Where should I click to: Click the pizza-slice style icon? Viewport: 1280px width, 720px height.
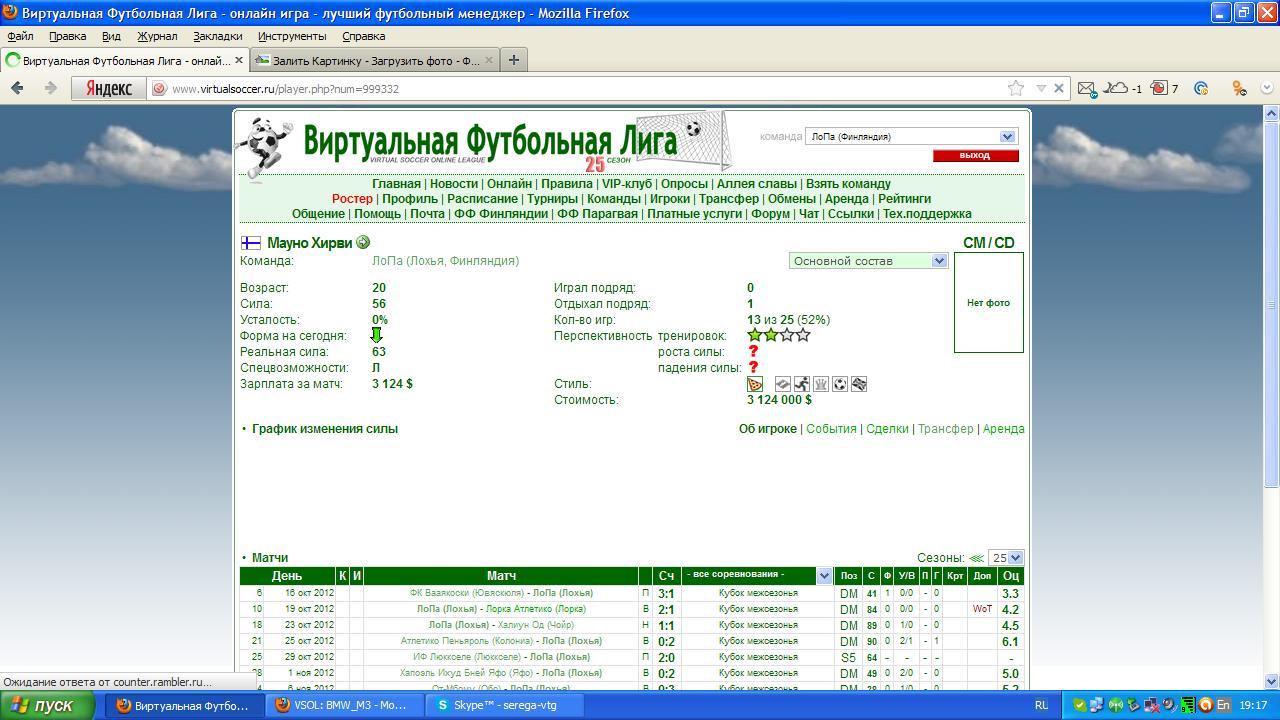coord(755,384)
